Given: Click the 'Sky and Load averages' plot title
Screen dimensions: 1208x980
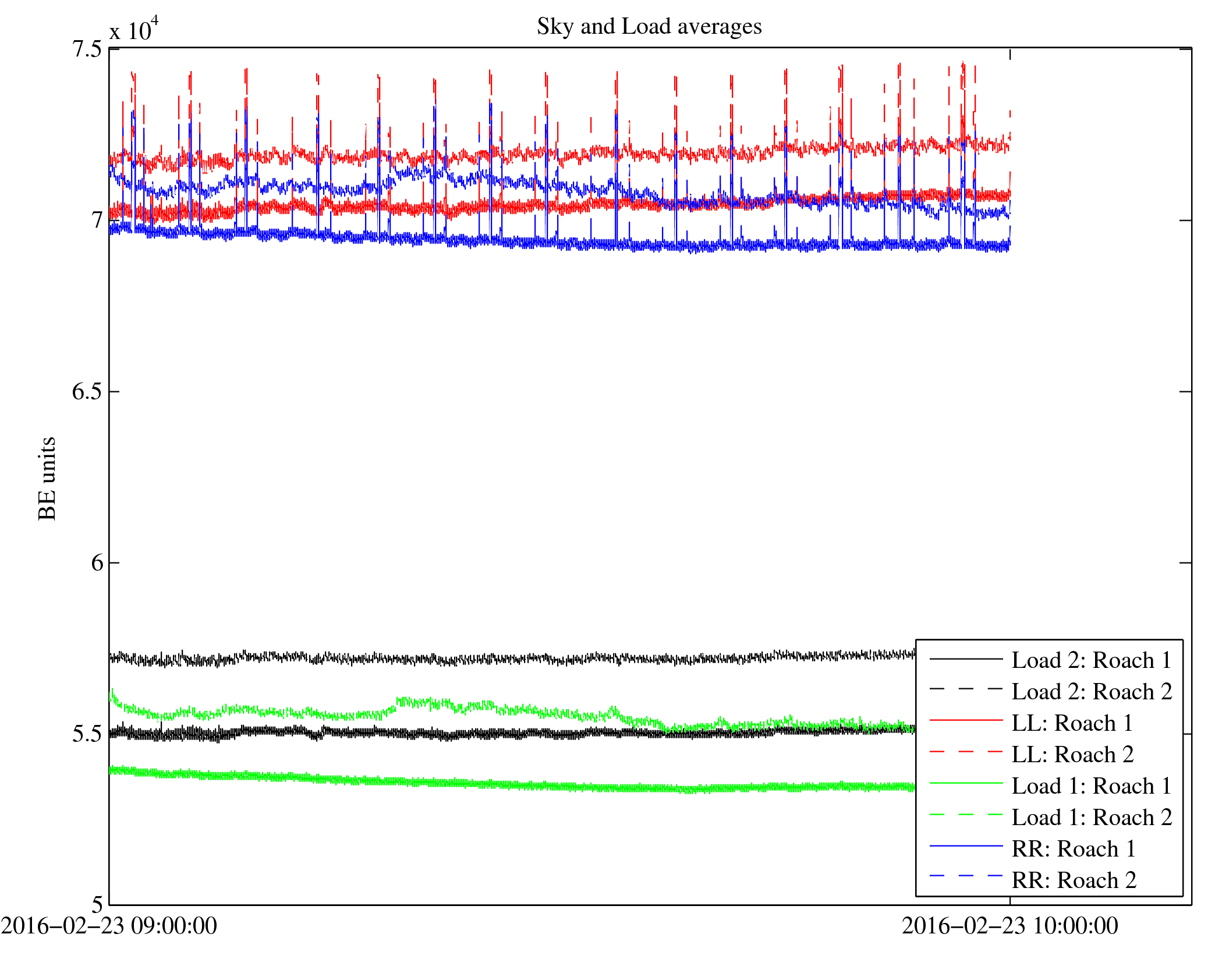Looking at the screenshot, I should tap(649, 27).
